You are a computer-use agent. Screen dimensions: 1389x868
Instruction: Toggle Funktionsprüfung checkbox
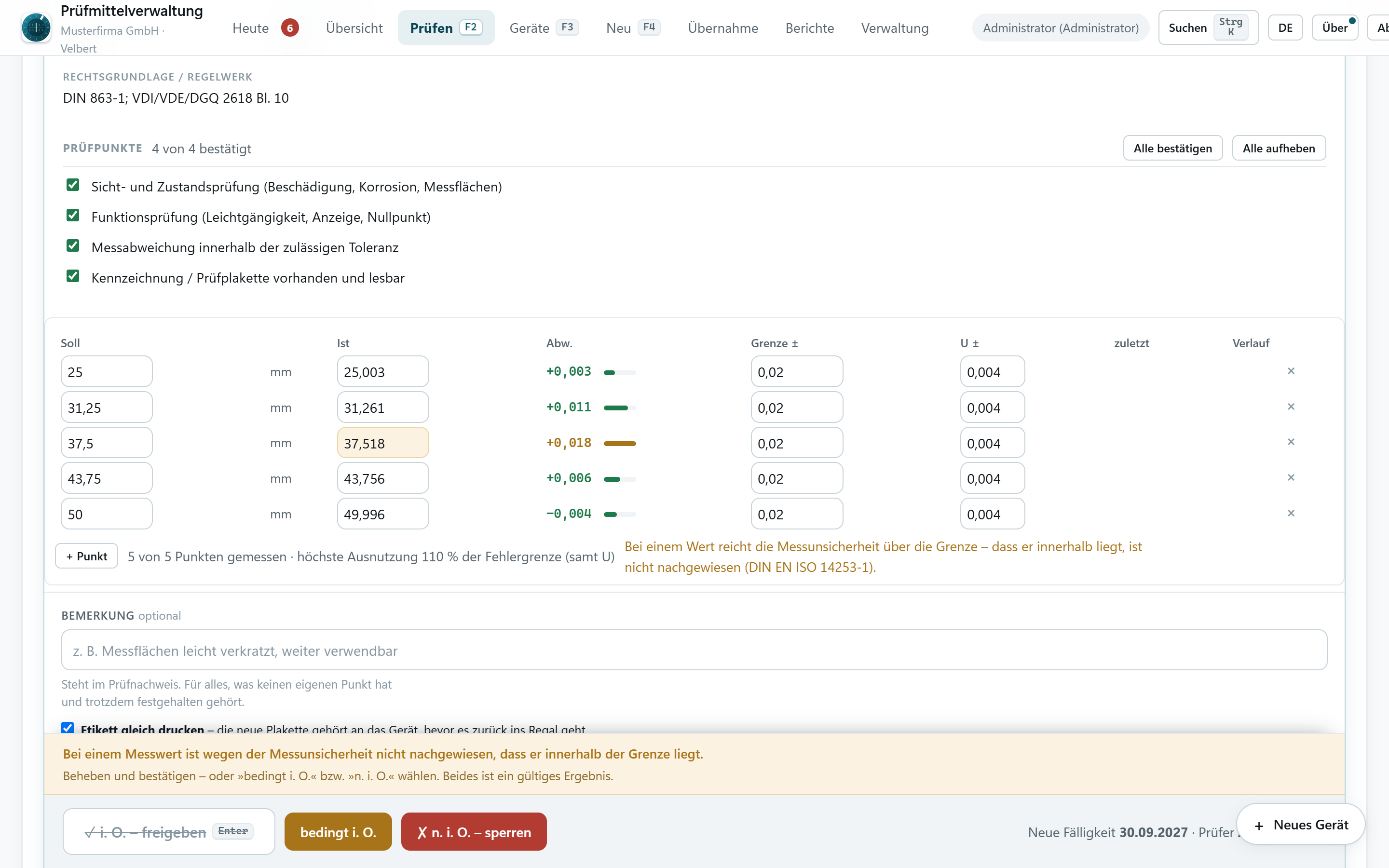click(73, 215)
